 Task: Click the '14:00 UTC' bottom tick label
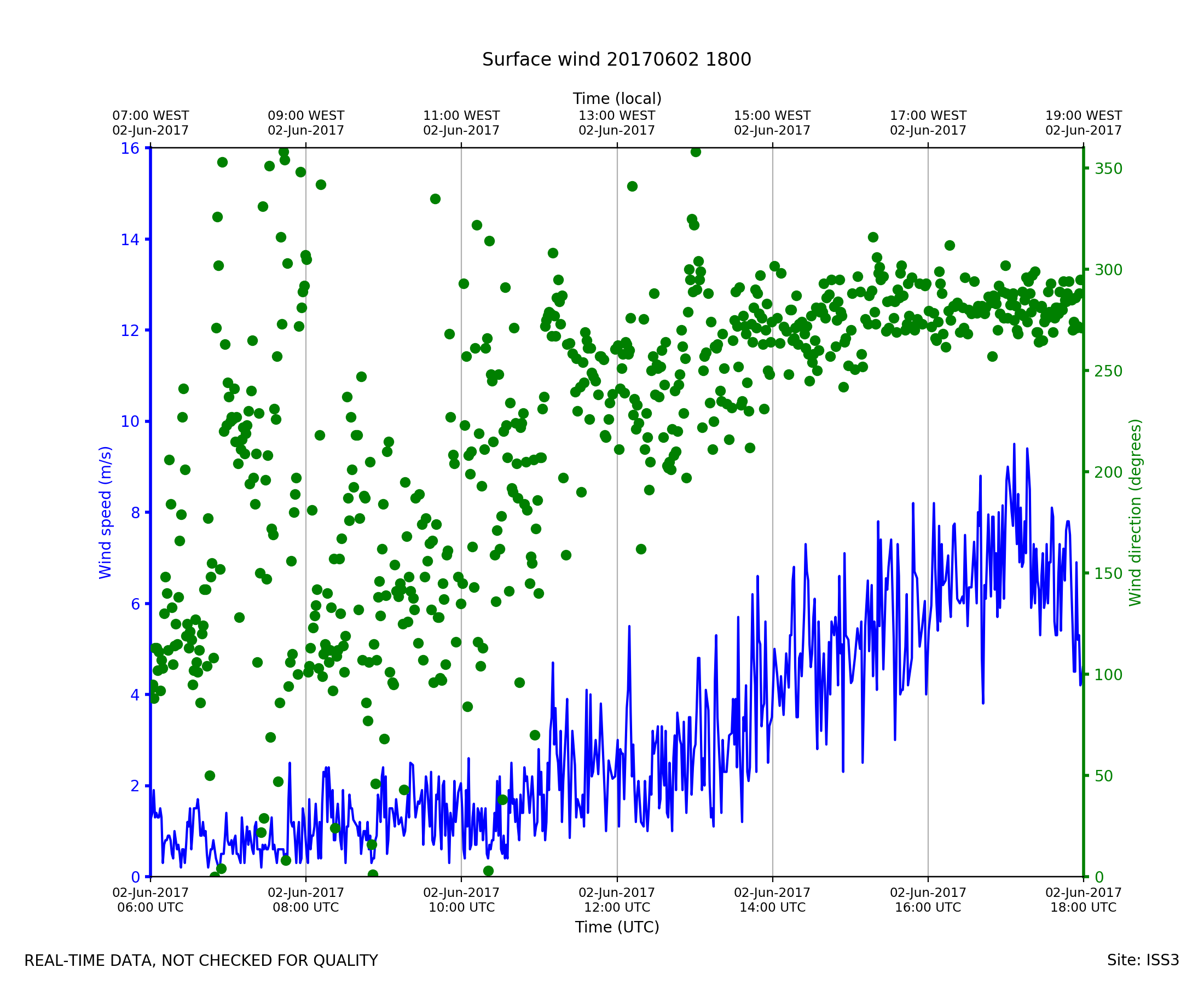[772, 907]
